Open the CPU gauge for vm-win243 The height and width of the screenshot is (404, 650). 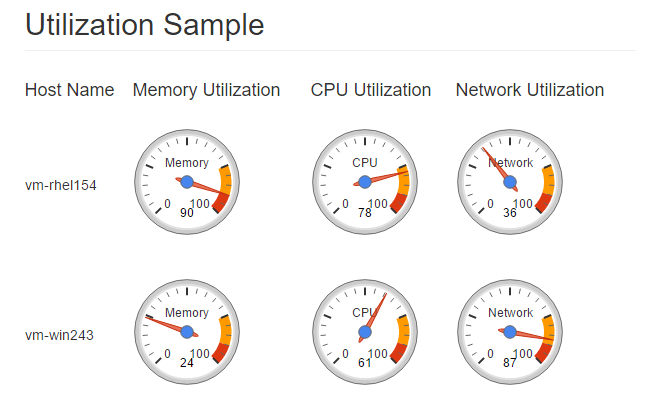364,332
